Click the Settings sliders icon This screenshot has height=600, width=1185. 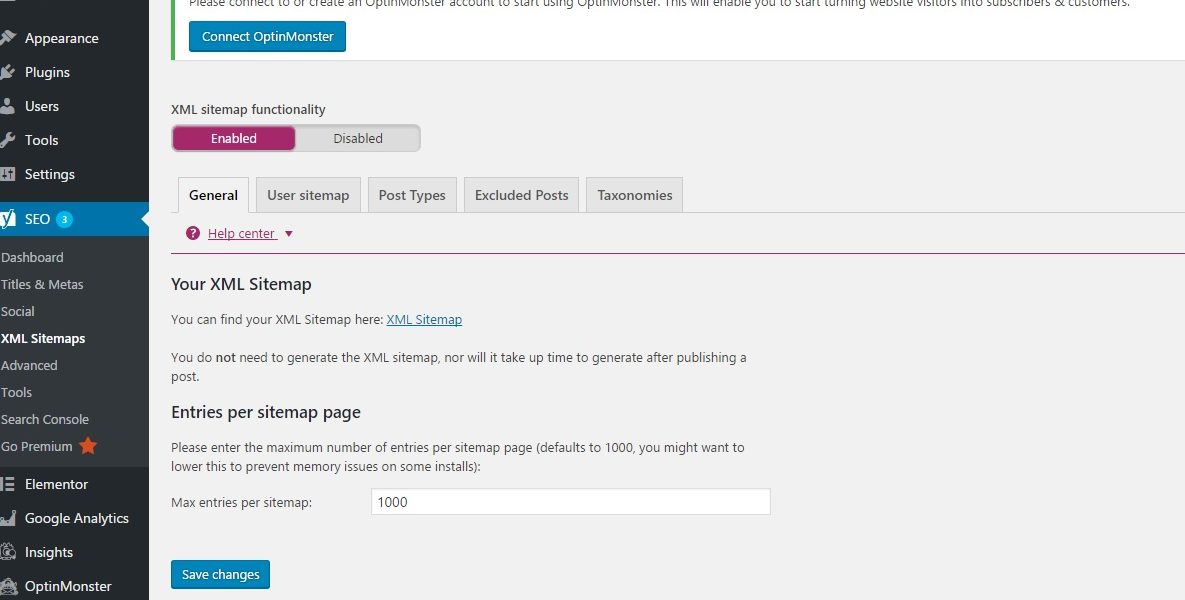pos(8,174)
